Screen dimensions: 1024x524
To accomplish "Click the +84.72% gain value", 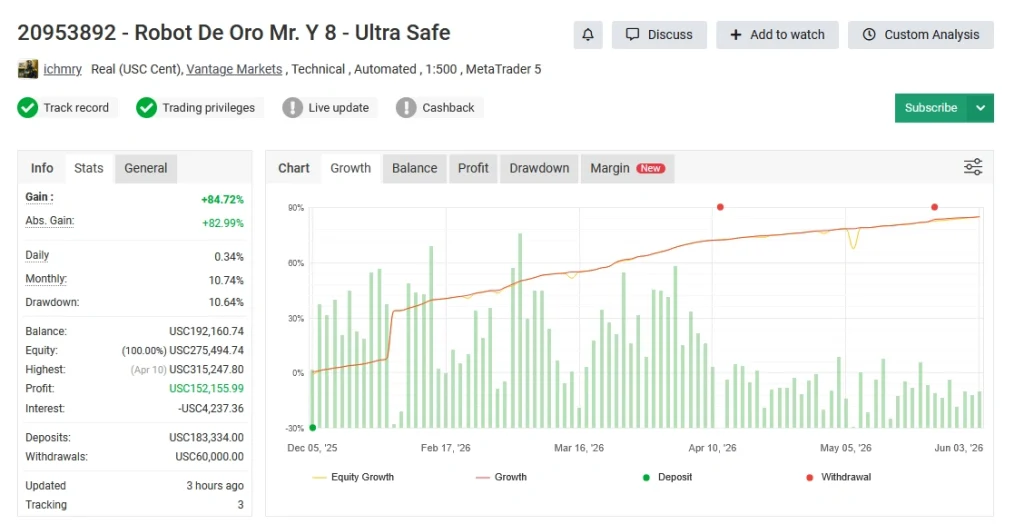I will click(223, 200).
